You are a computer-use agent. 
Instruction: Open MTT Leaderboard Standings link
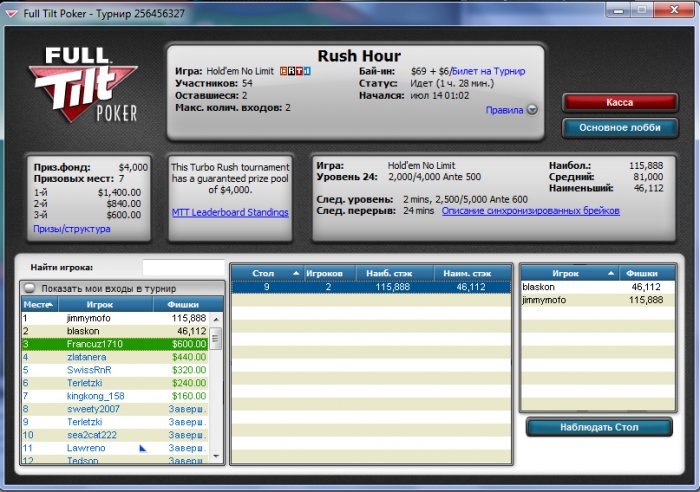[x=230, y=213]
